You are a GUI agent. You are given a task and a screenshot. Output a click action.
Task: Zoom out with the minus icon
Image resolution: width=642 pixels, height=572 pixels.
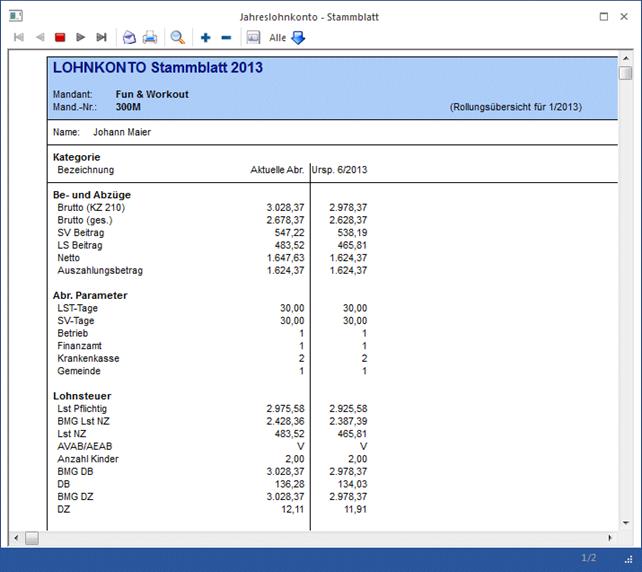pos(226,38)
